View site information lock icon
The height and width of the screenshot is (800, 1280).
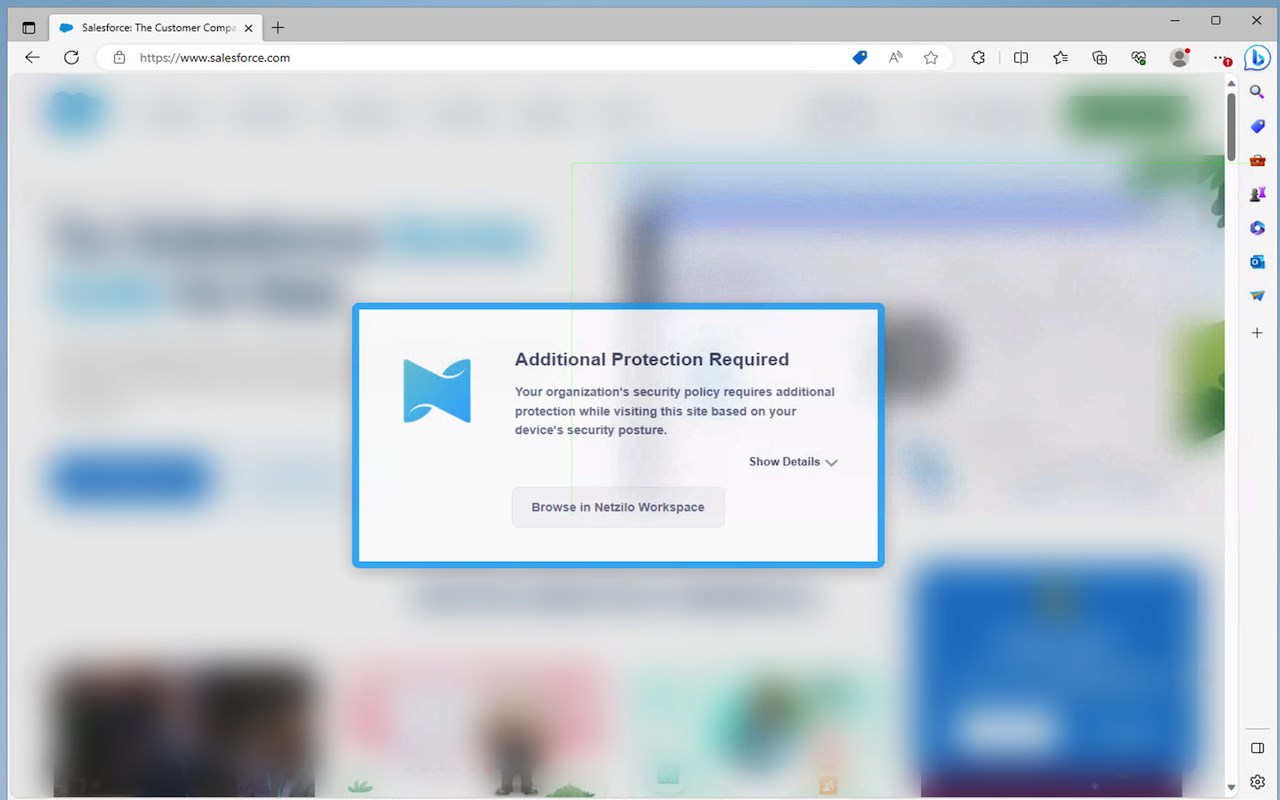click(119, 58)
